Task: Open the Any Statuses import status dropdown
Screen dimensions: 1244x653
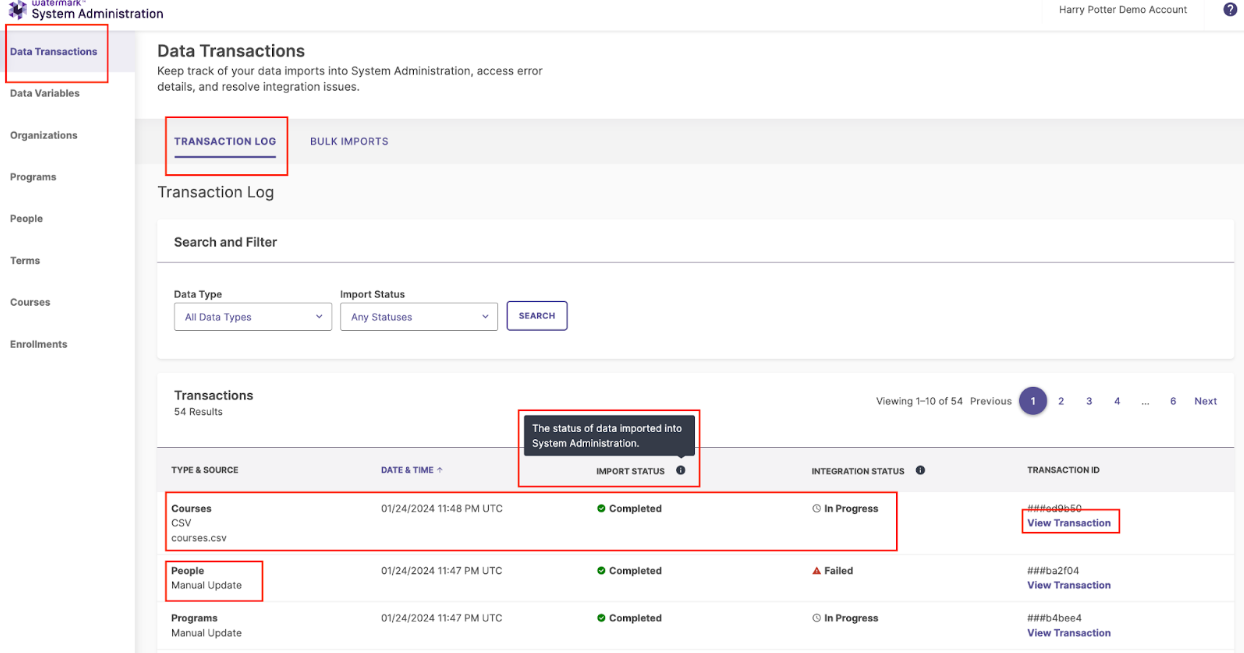Action: (418, 316)
